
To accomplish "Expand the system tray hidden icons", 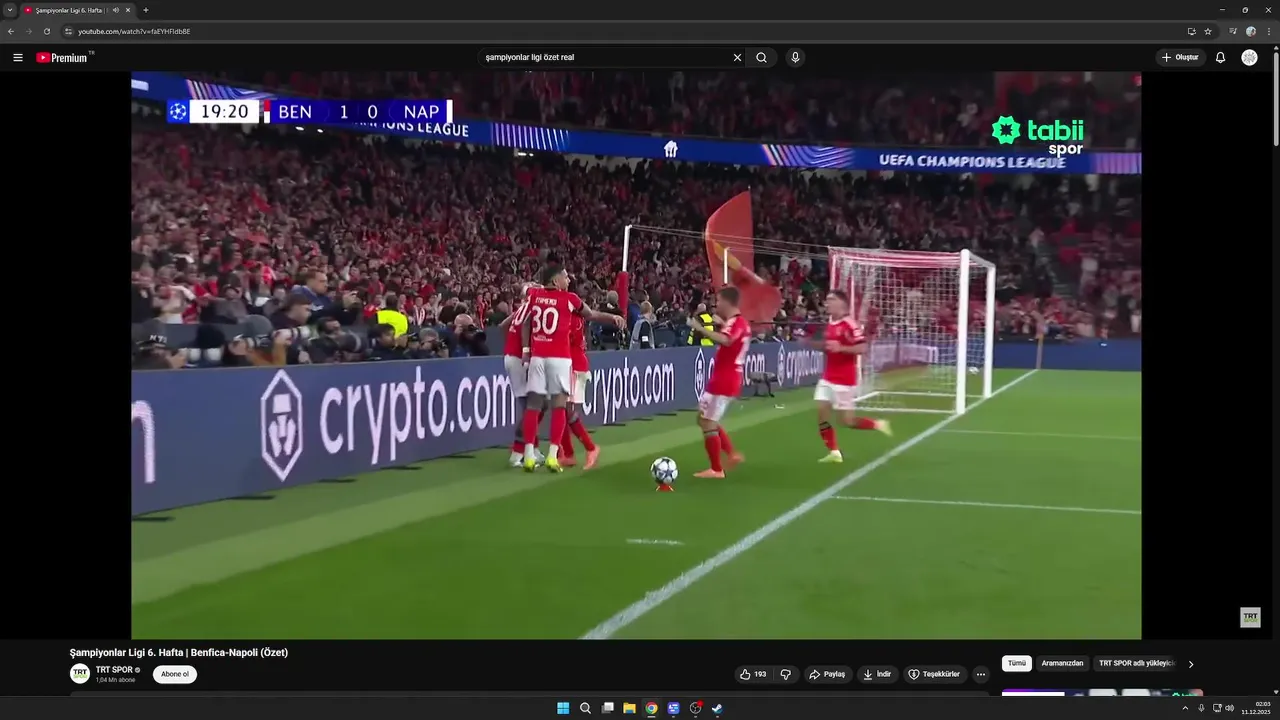I will coord(1186,708).
